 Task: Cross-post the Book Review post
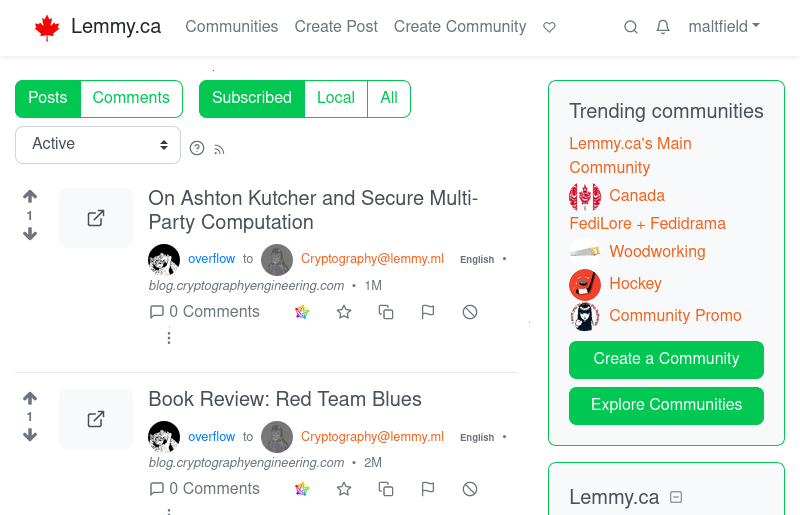[386, 489]
